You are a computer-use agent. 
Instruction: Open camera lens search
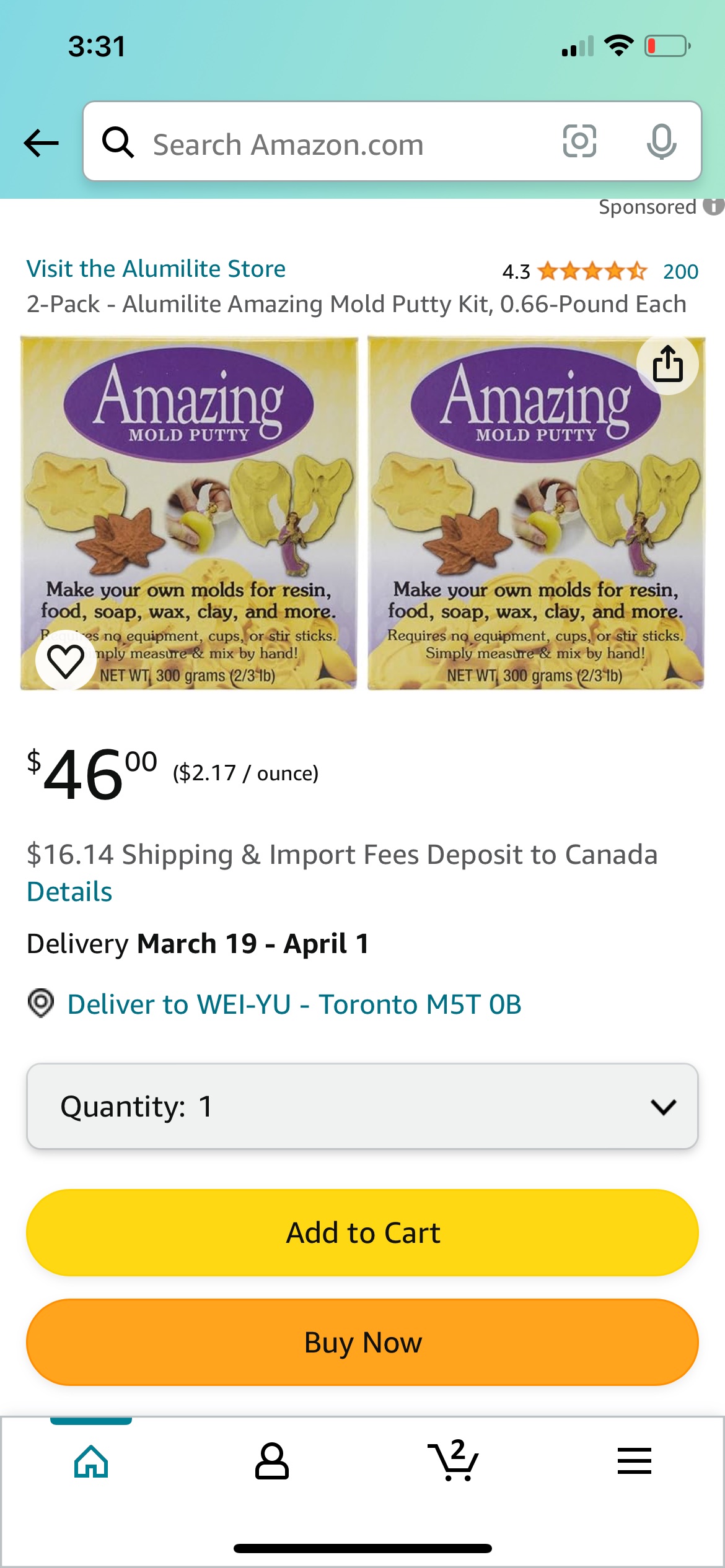click(579, 142)
